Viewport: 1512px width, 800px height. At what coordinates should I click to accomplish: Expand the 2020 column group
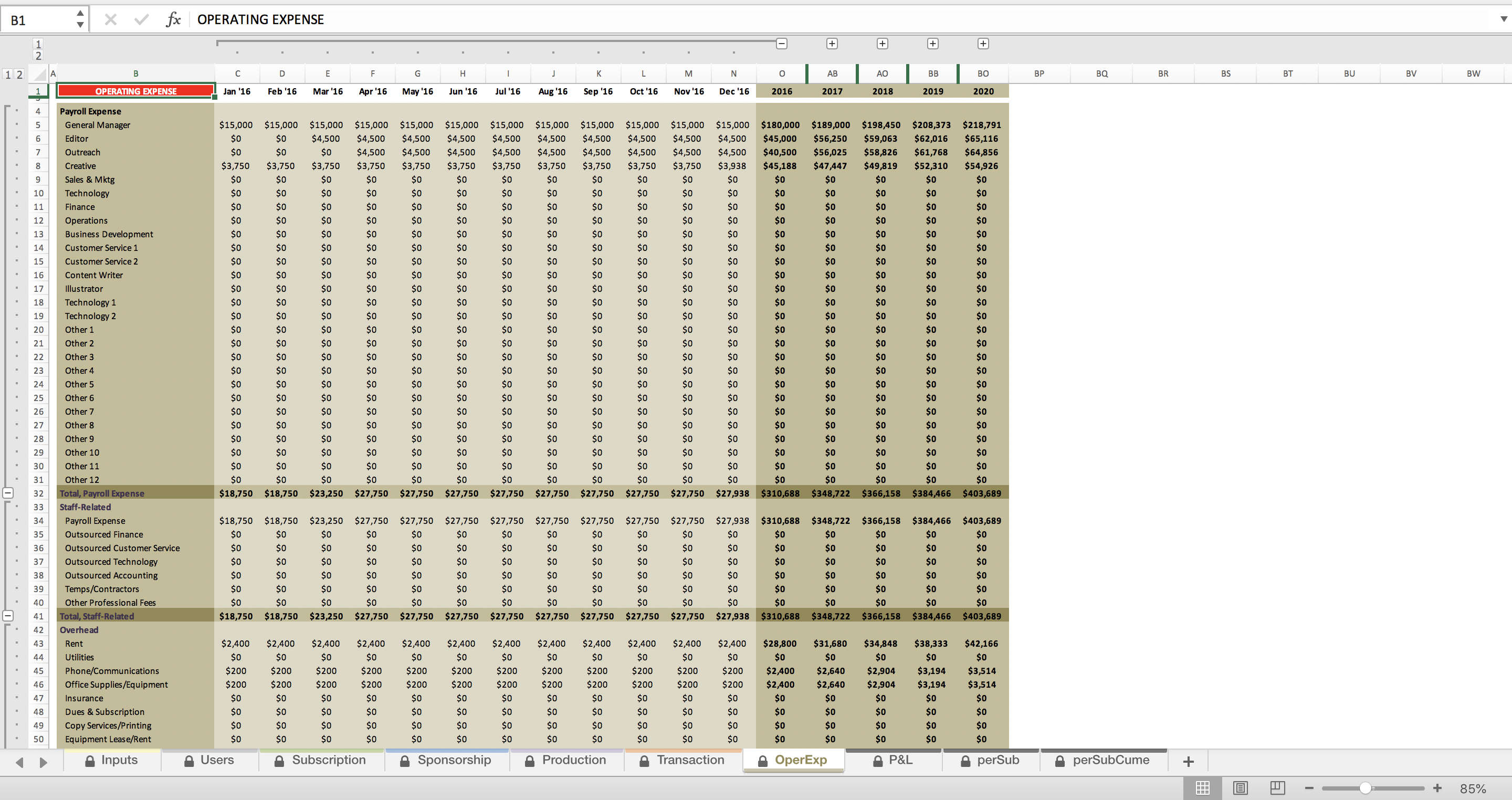tap(984, 44)
